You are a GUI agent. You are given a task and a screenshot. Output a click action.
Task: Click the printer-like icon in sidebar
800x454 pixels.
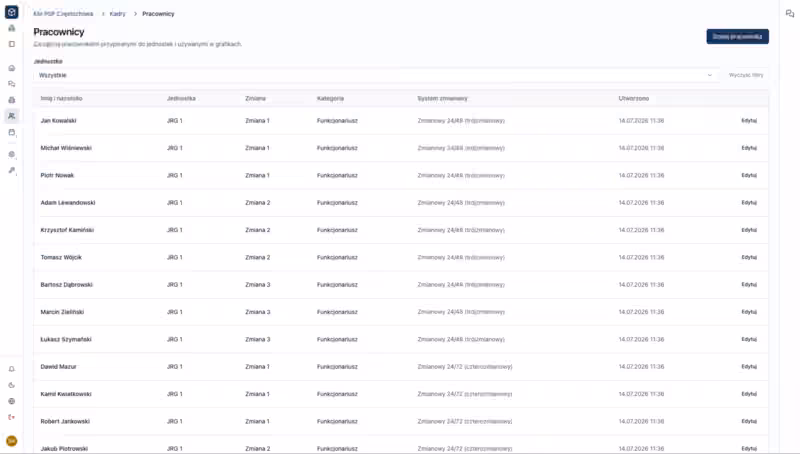(12, 100)
